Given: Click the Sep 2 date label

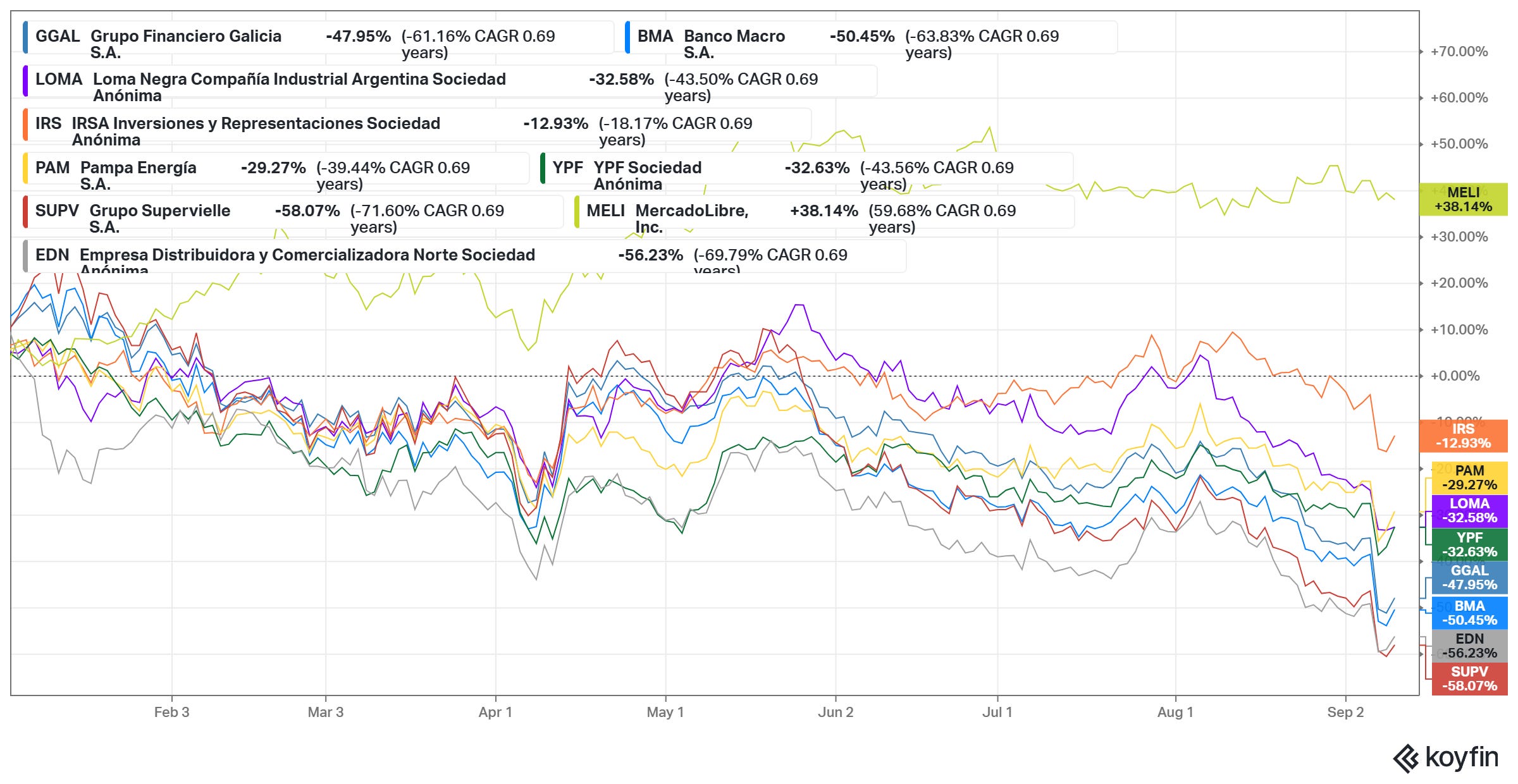Looking at the screenshot, I should coord(1345,713).
